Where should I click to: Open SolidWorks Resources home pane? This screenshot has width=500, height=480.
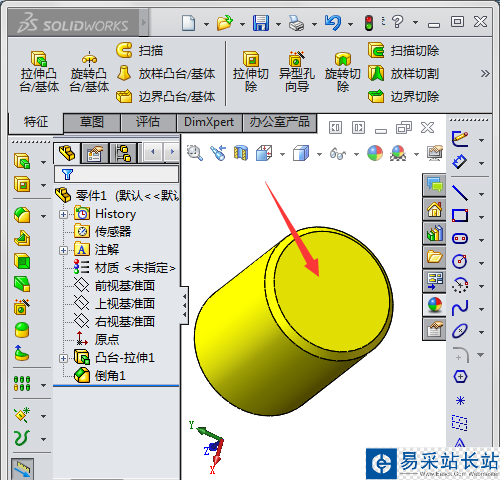coord(434,209)
